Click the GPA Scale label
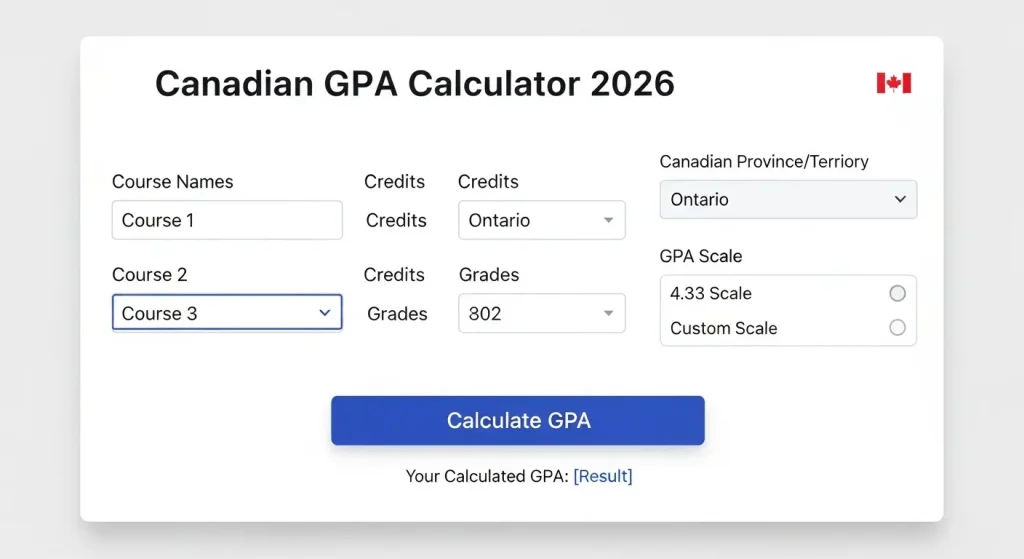Screen dimensions: 1024x559 coord(700,256)
